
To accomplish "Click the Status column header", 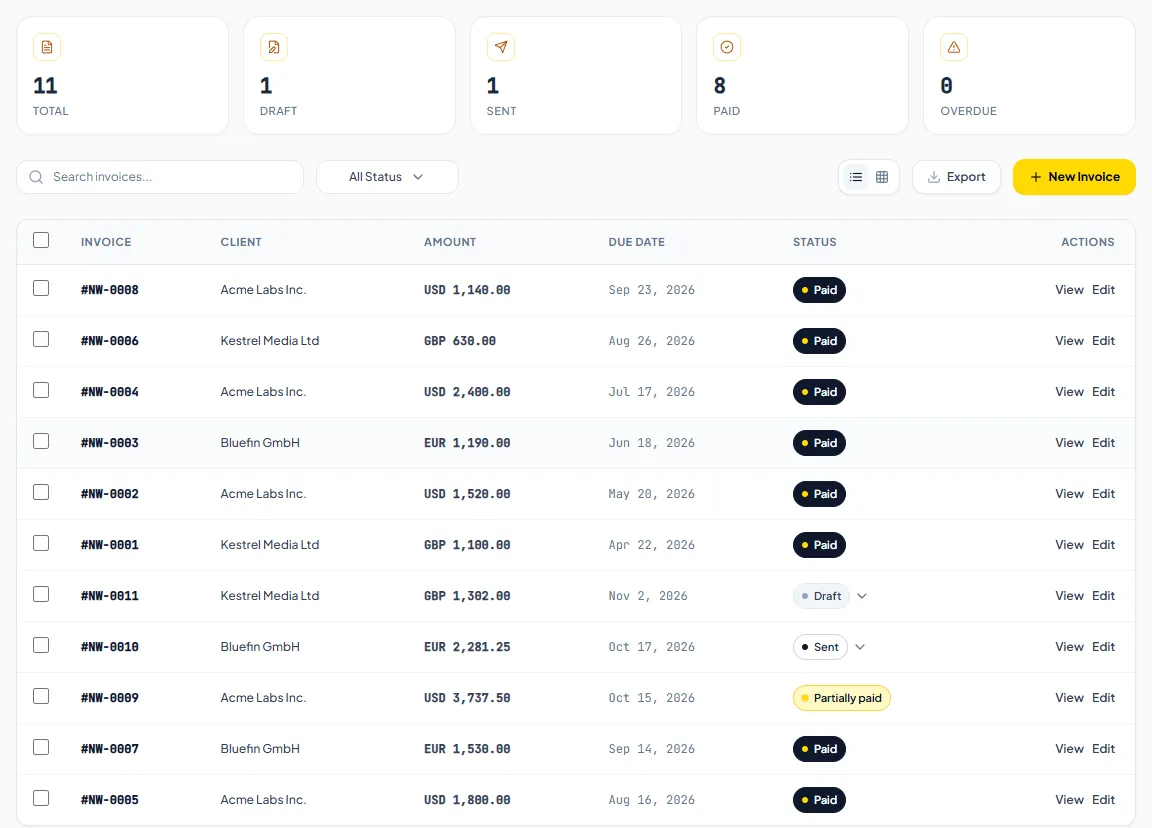I will pos(814,242).
